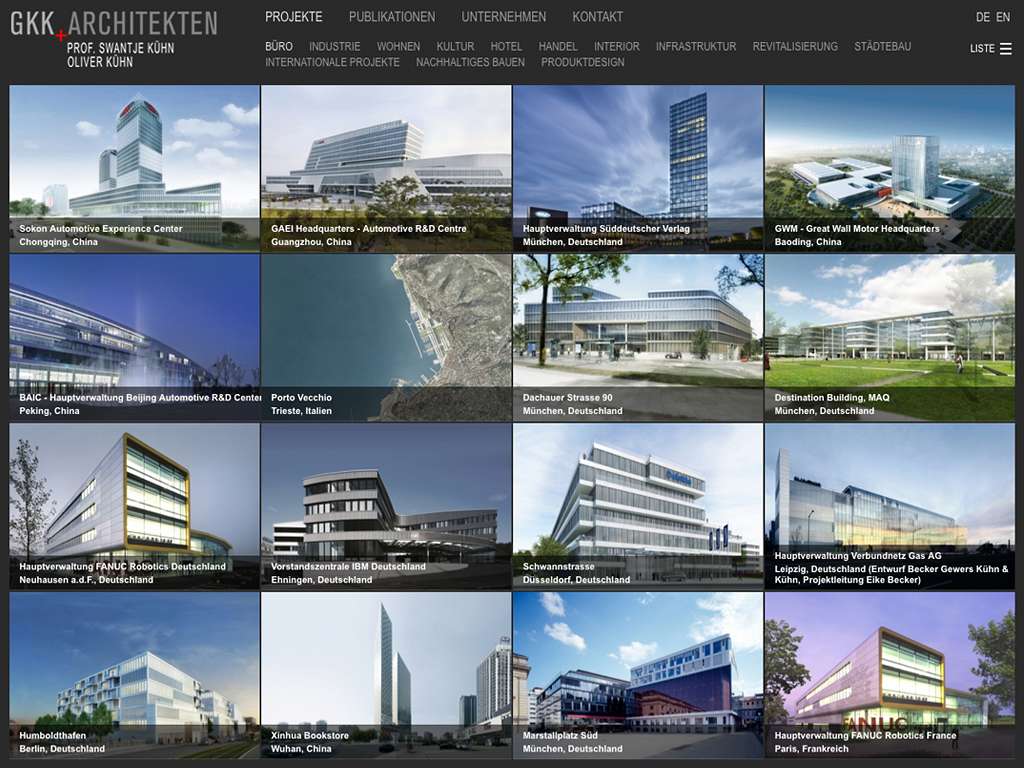Go to UNTERNEHMEN page

pyautogui.click(x=504, y=17)
